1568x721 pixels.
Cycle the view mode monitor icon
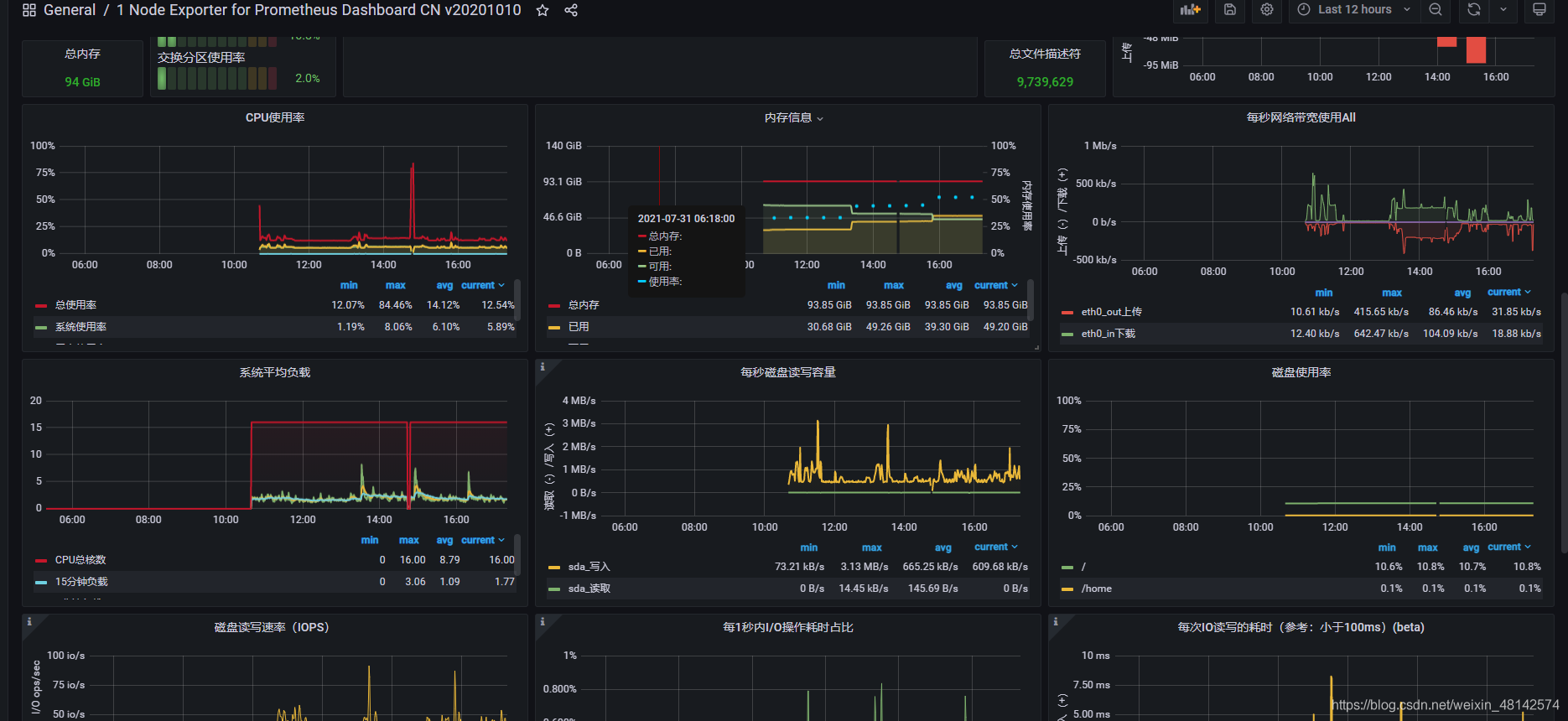coord(1539,9)
